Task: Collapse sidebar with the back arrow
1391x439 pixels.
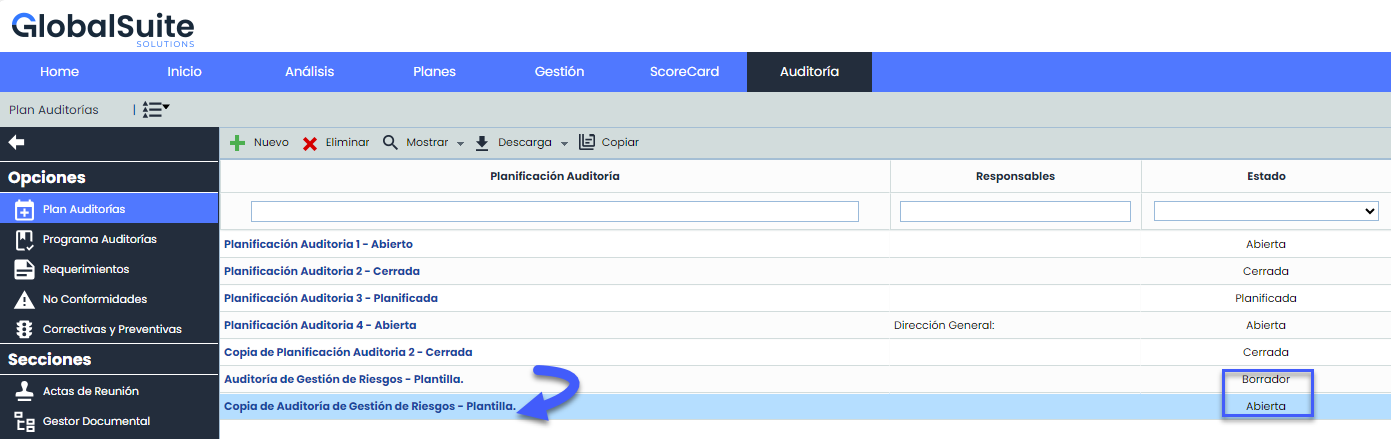Action: pos(16,143)
